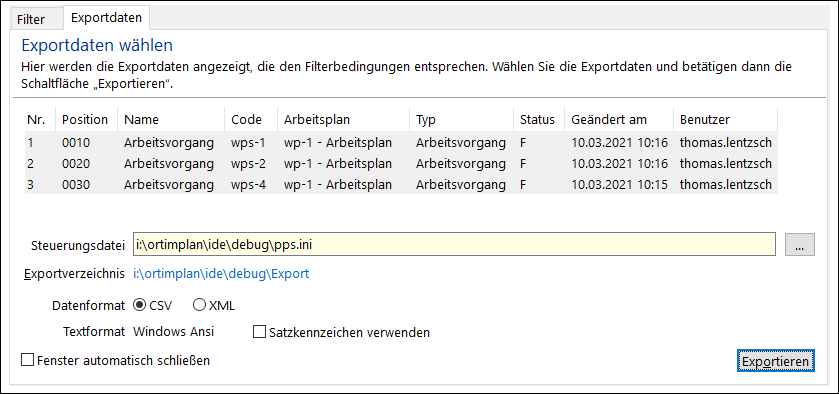Sort by Arbeitsplan column header
This screenshot has height=394, width=839.
click(344, 119)
